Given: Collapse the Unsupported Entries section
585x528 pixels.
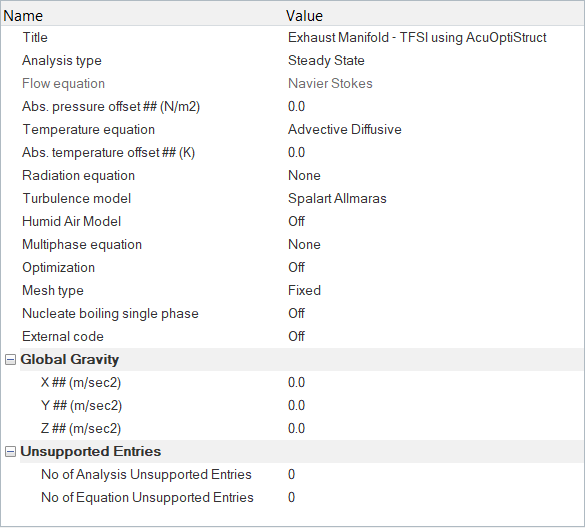Looking at the screenshot, I should (10, 452).
